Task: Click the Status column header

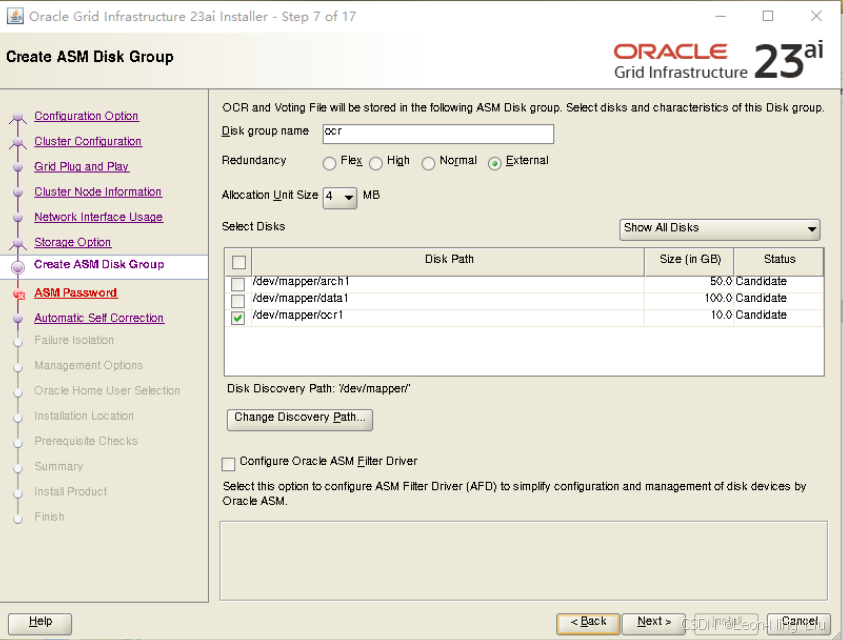Action: click(x=779, y=261)
